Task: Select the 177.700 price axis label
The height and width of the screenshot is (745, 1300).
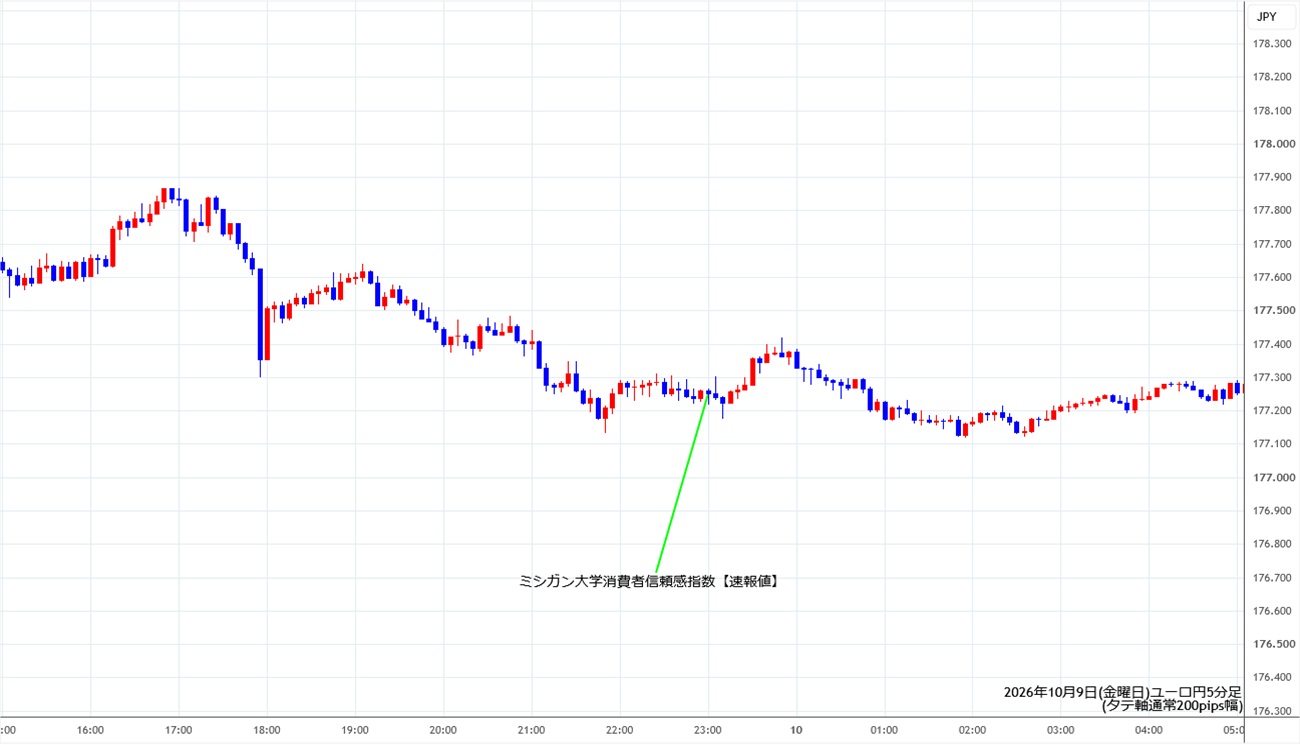Action: (1270, 244)
